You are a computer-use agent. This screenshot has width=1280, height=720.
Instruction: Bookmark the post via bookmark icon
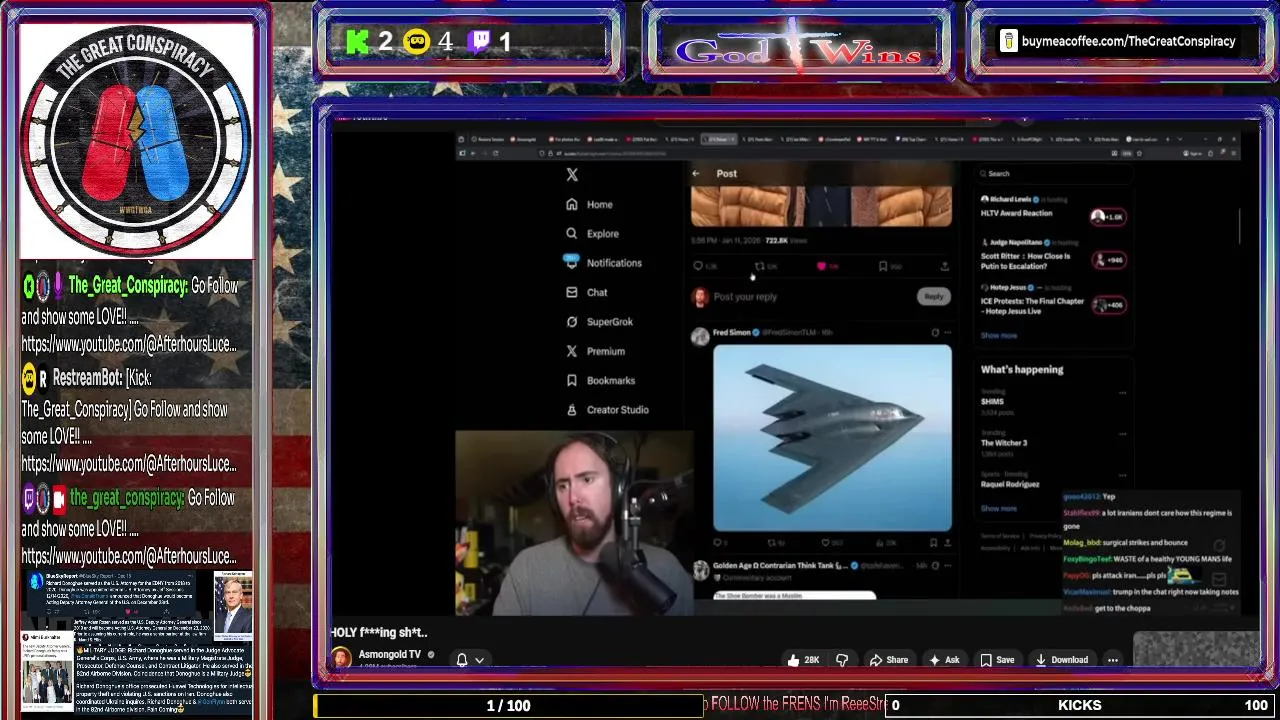(883, 266)
